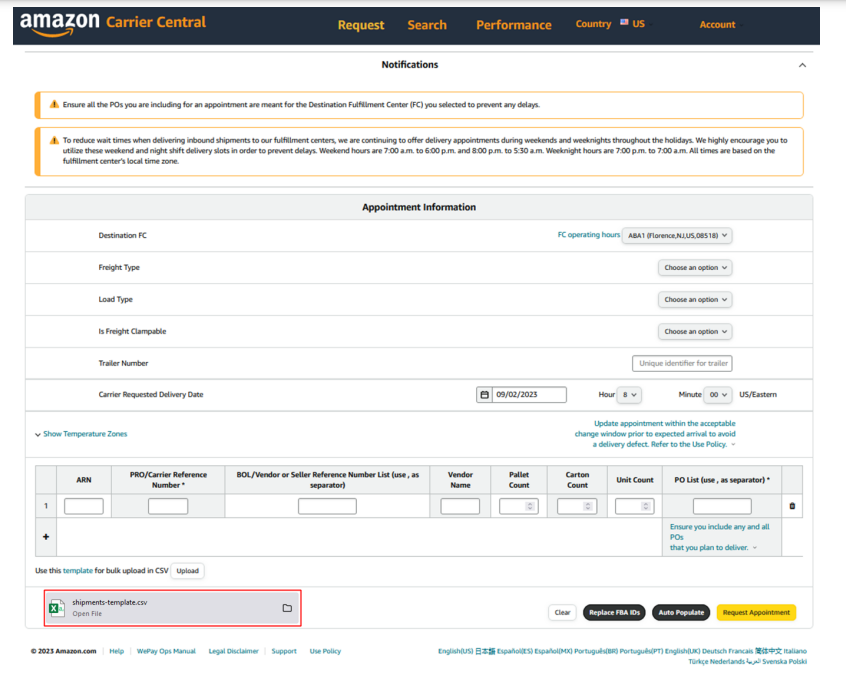Open folder icon for downloaded file

(x=287, y=608)
